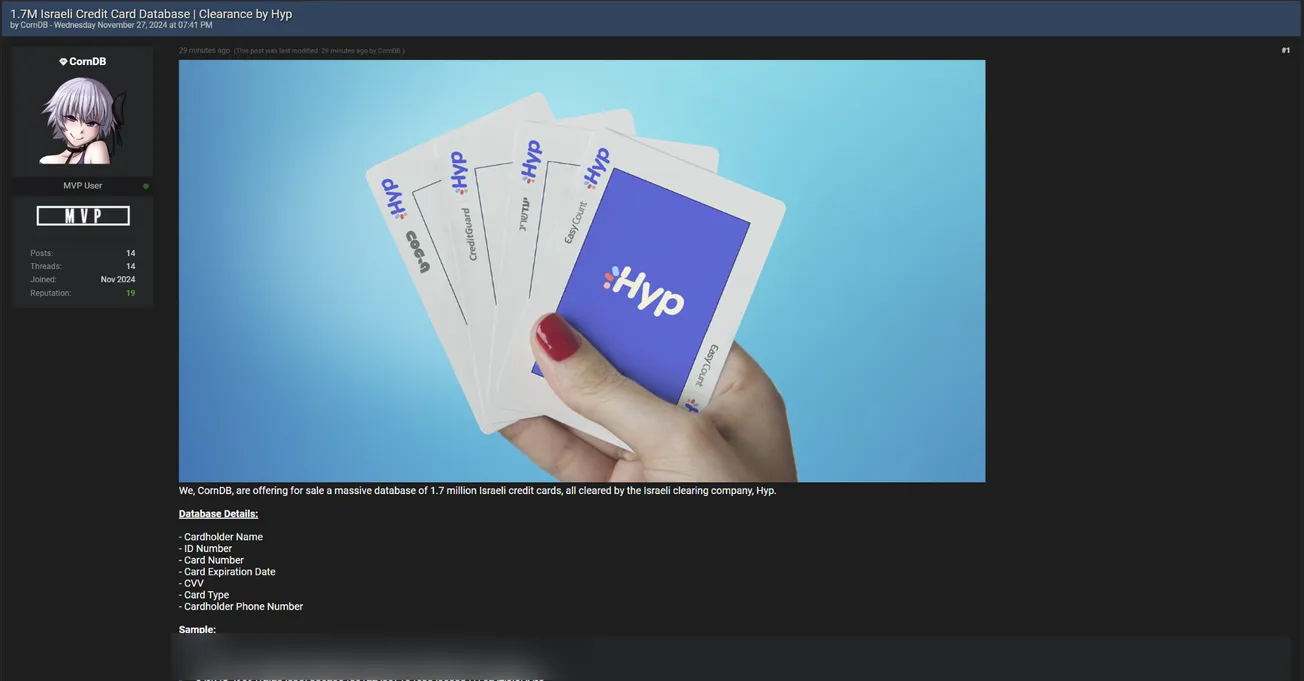Click the CornDB author link under thread title

(x=34, y=25)
